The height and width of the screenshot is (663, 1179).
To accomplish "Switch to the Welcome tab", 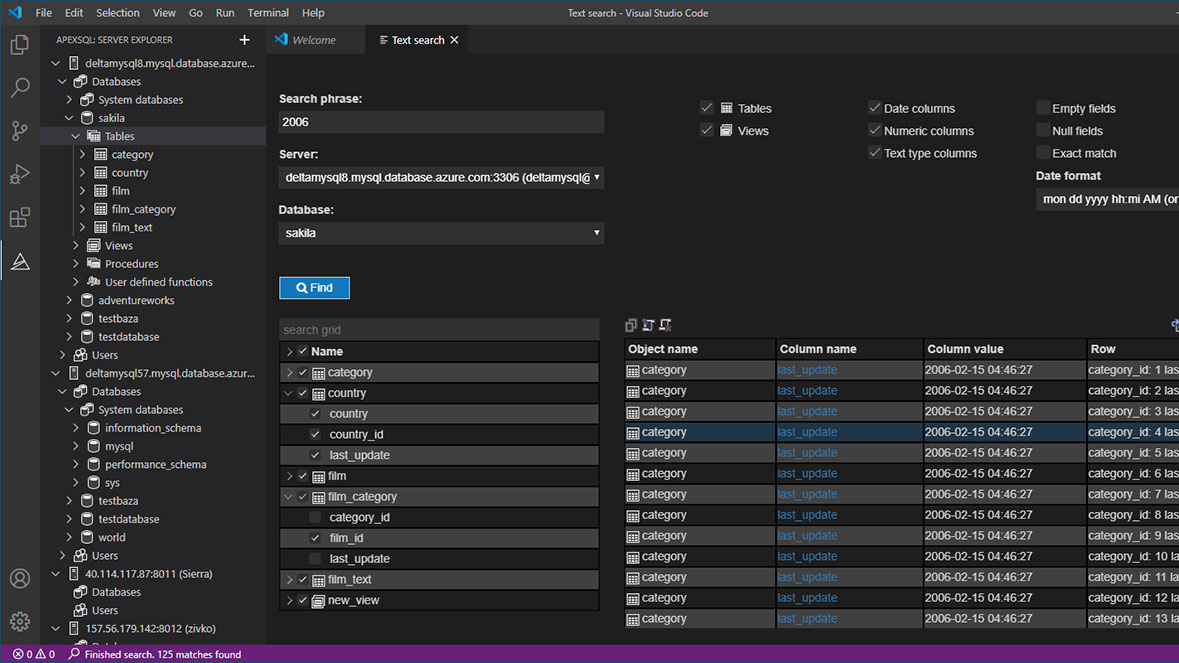I will 315,39.
